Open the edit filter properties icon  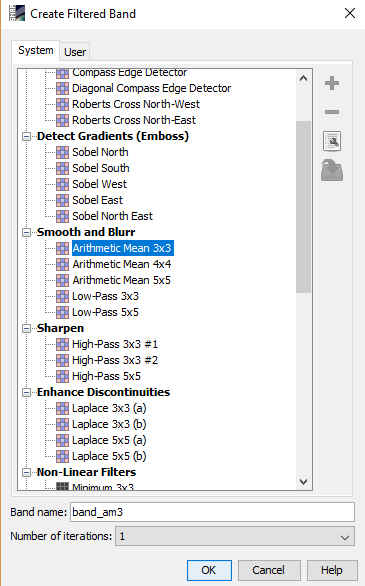[x=332, y=141]
